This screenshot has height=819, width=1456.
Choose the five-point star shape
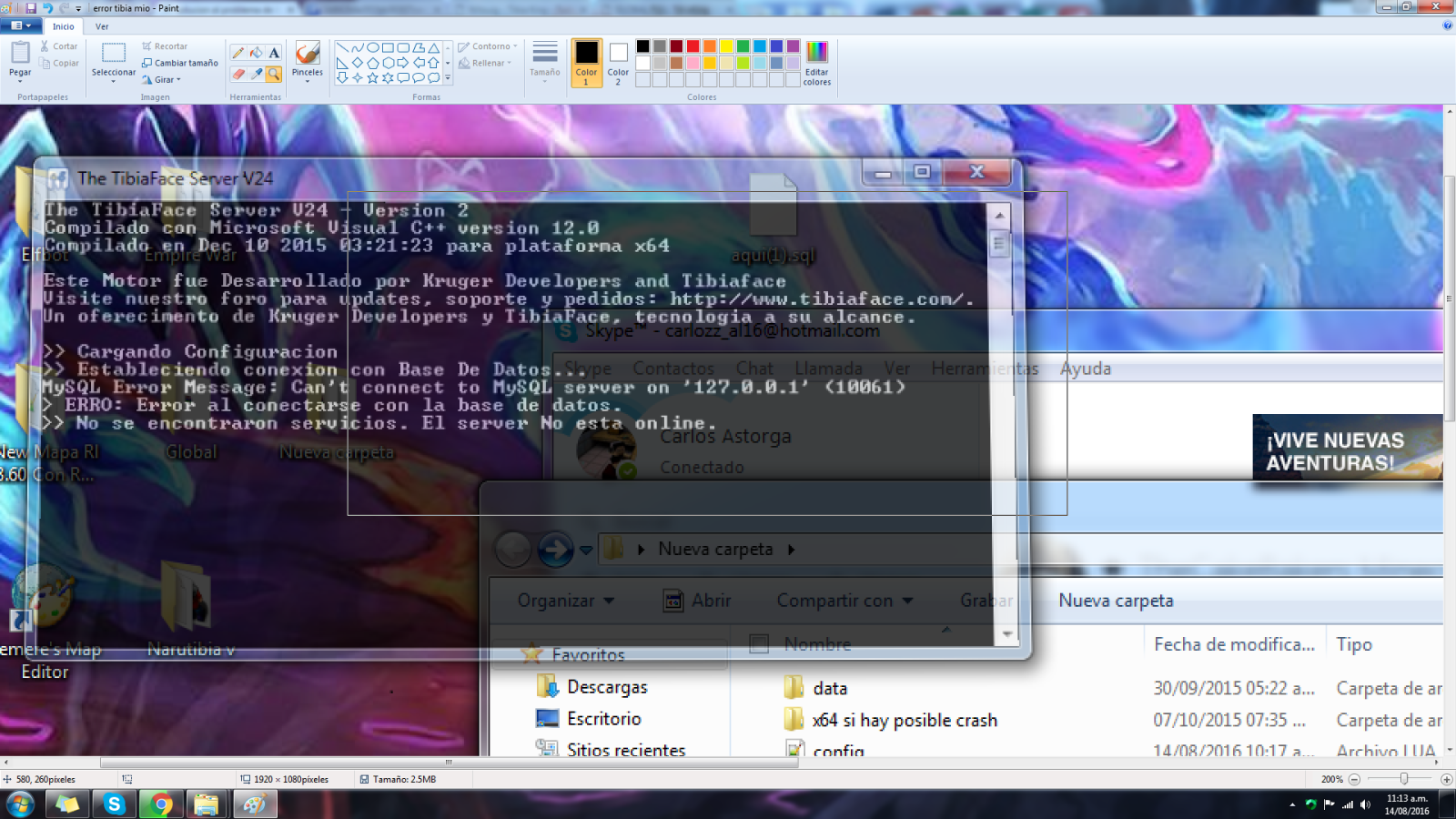point(373,78)
